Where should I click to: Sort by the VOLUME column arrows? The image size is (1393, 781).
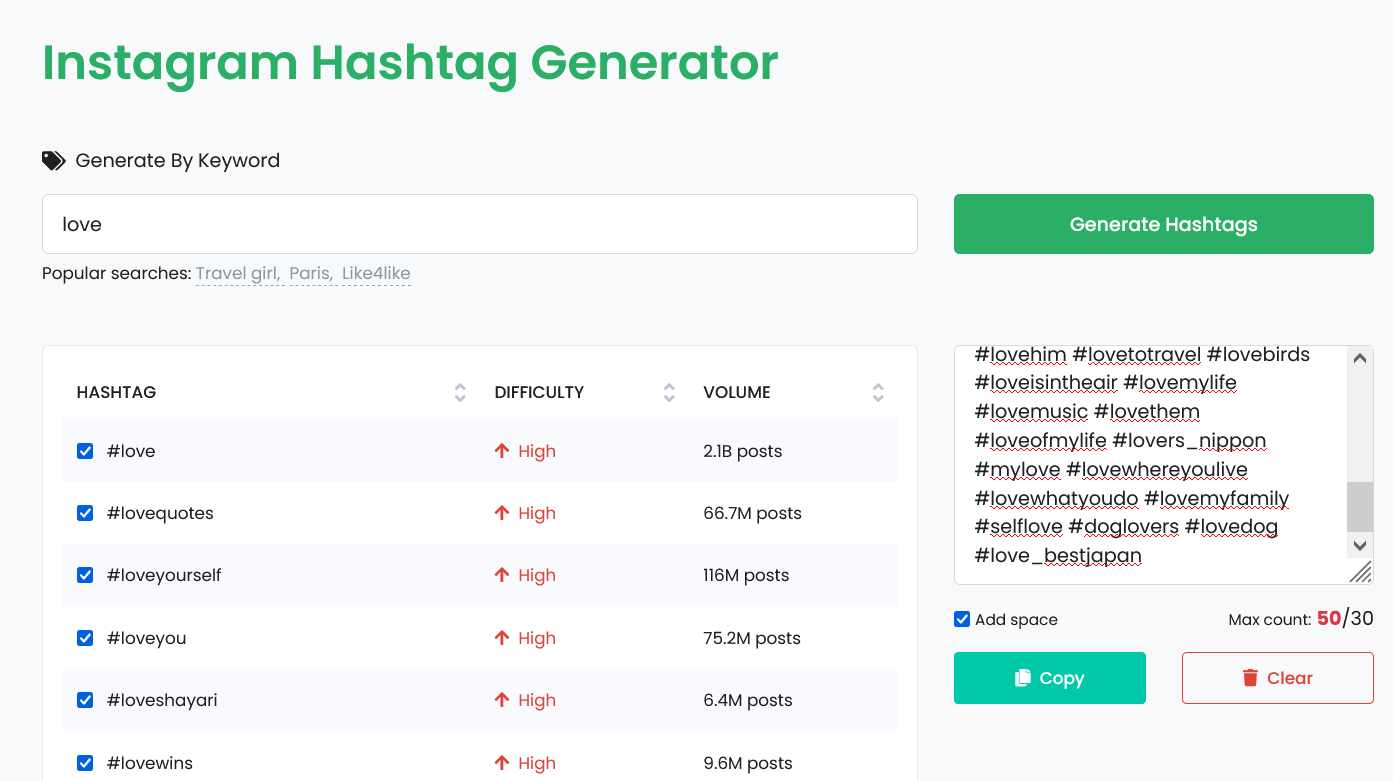tap(878, 392)
